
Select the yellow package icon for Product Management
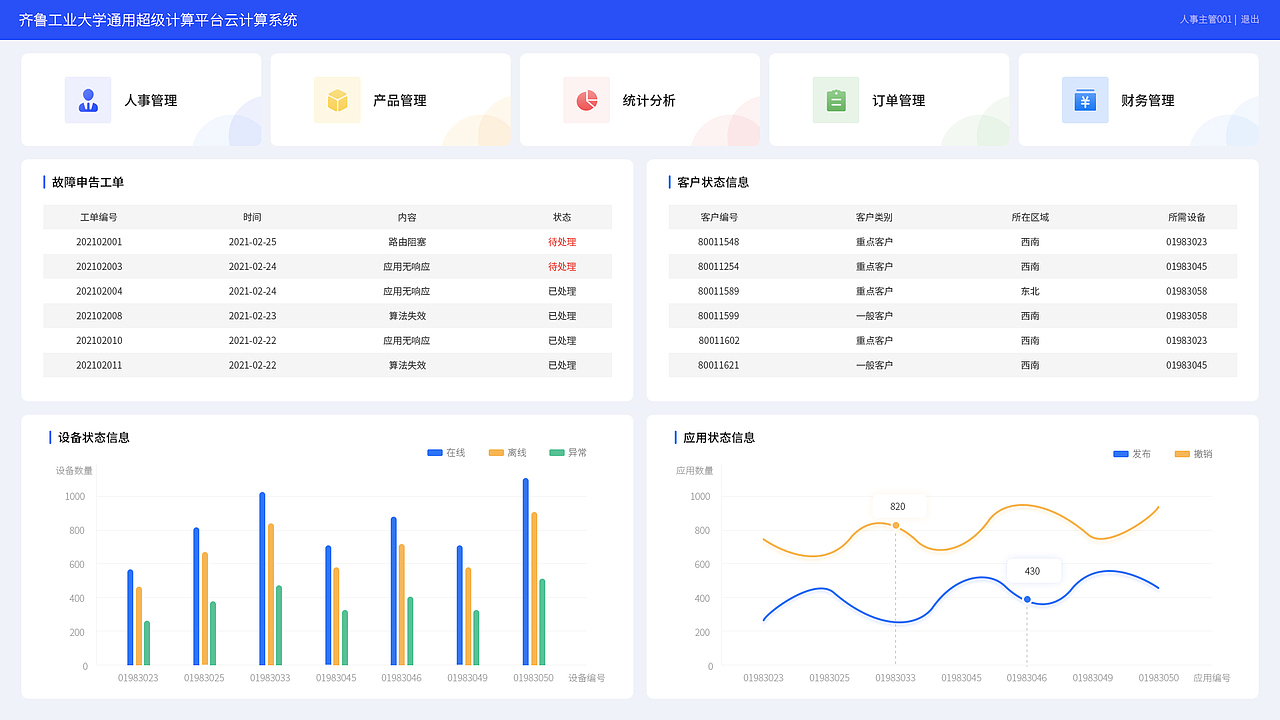click(x=337, y=99)
